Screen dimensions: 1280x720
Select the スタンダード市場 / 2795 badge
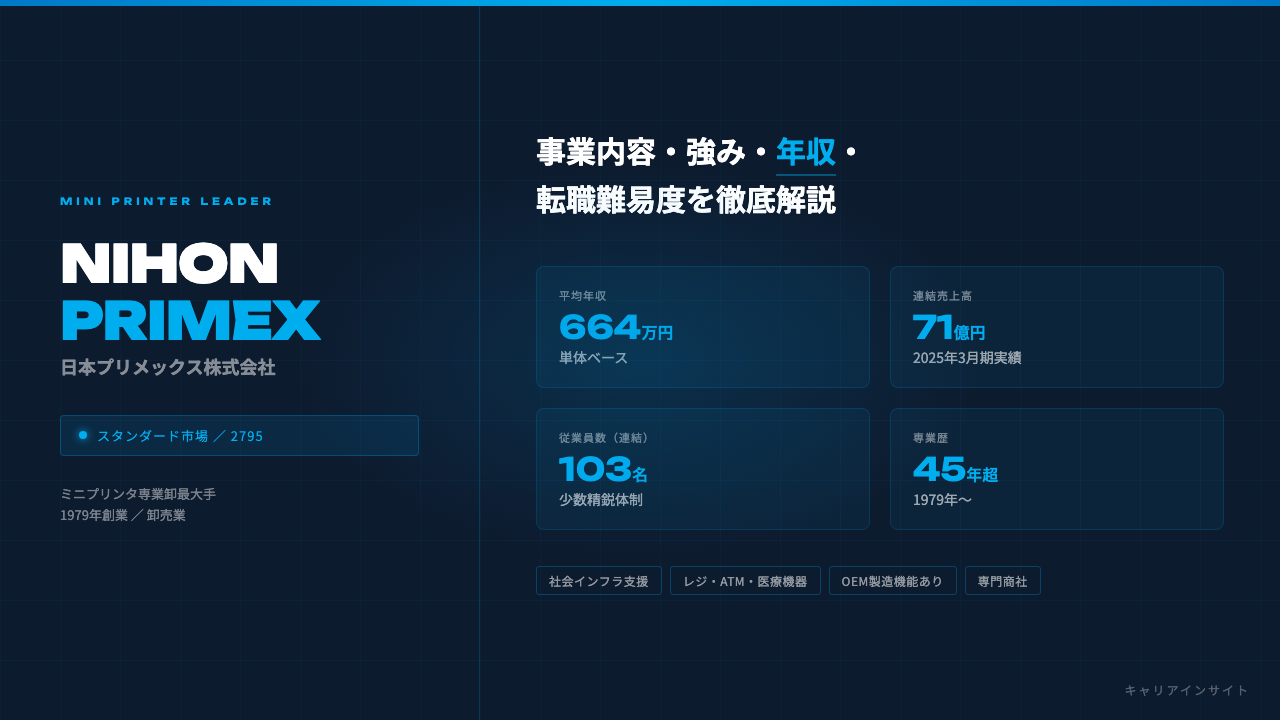pyautogui.click(x=239, y=435)
